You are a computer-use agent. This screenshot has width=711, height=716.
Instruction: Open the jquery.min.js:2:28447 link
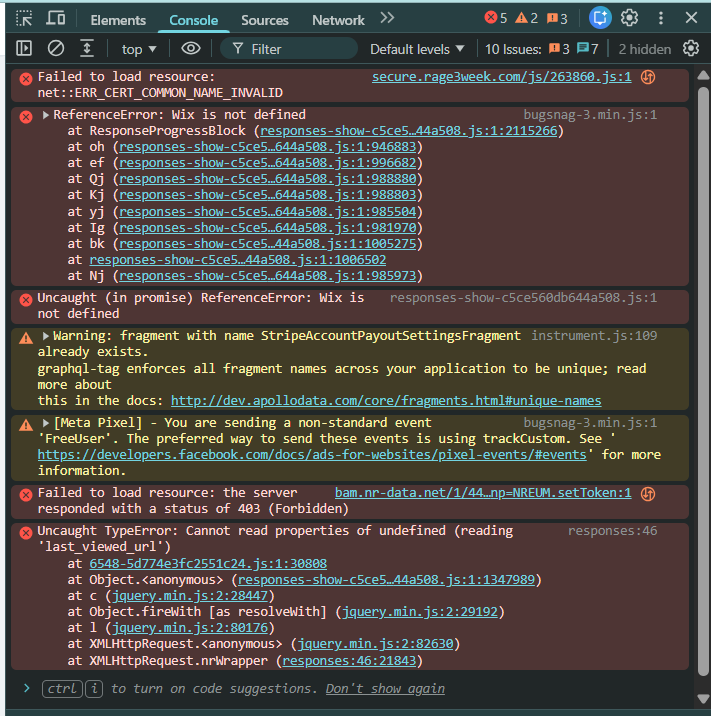coord(190,596)
